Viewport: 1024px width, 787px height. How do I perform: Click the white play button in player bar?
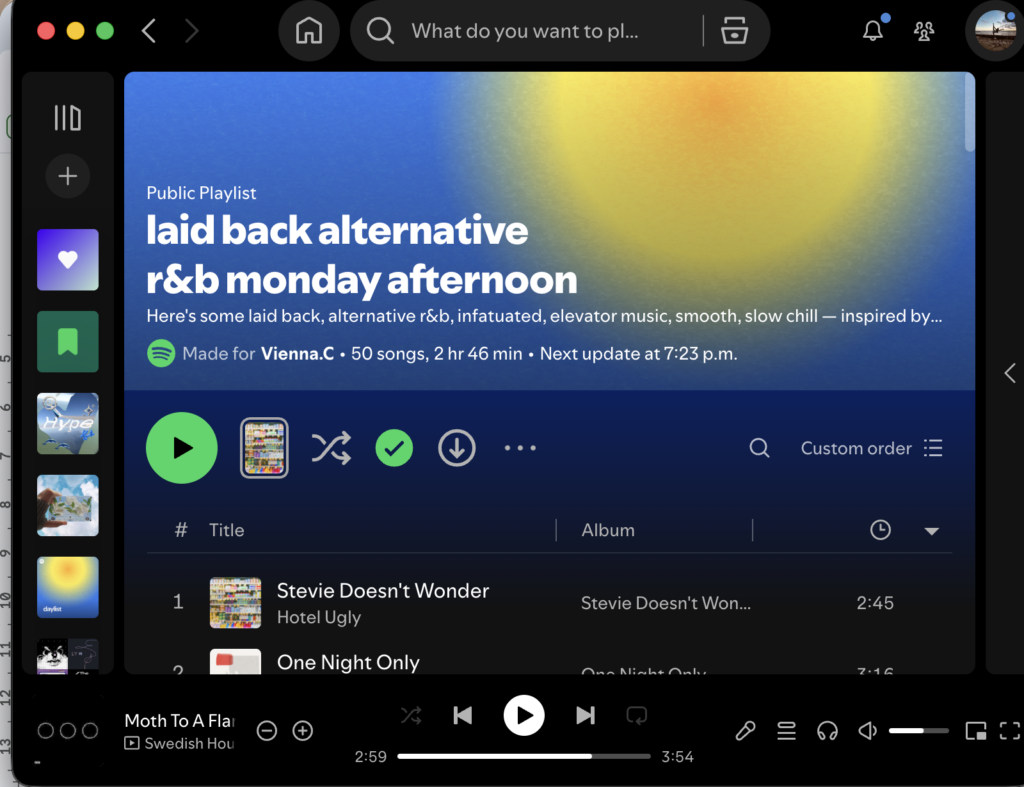point(524,715)
